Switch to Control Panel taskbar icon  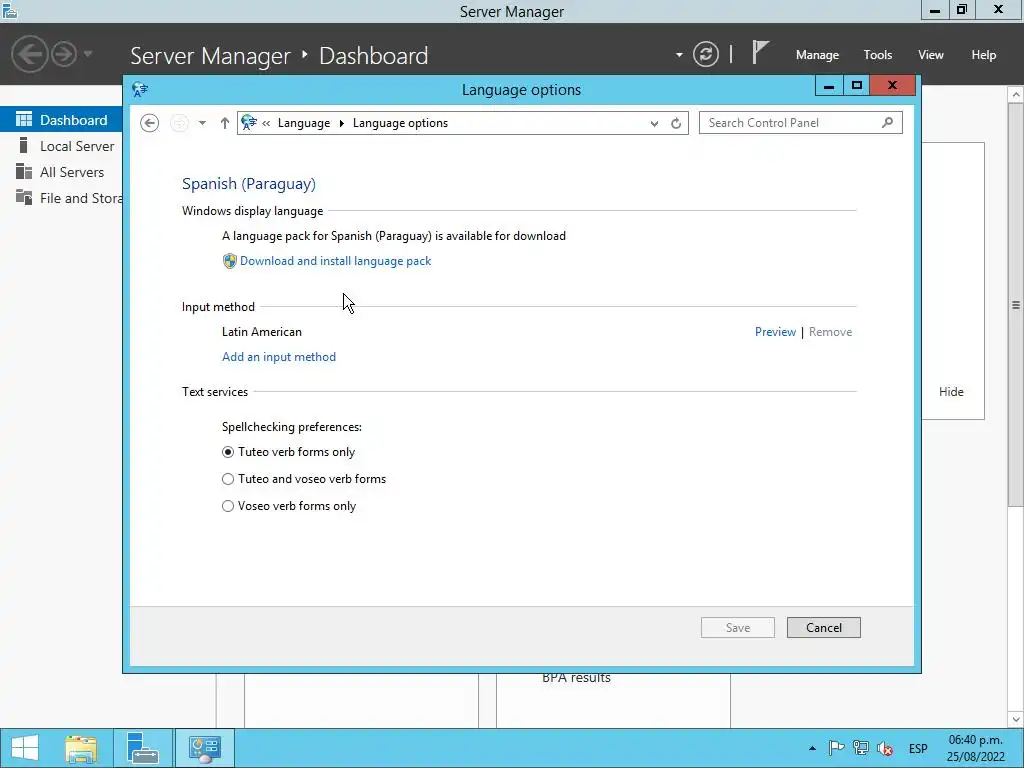coord(205,748)
